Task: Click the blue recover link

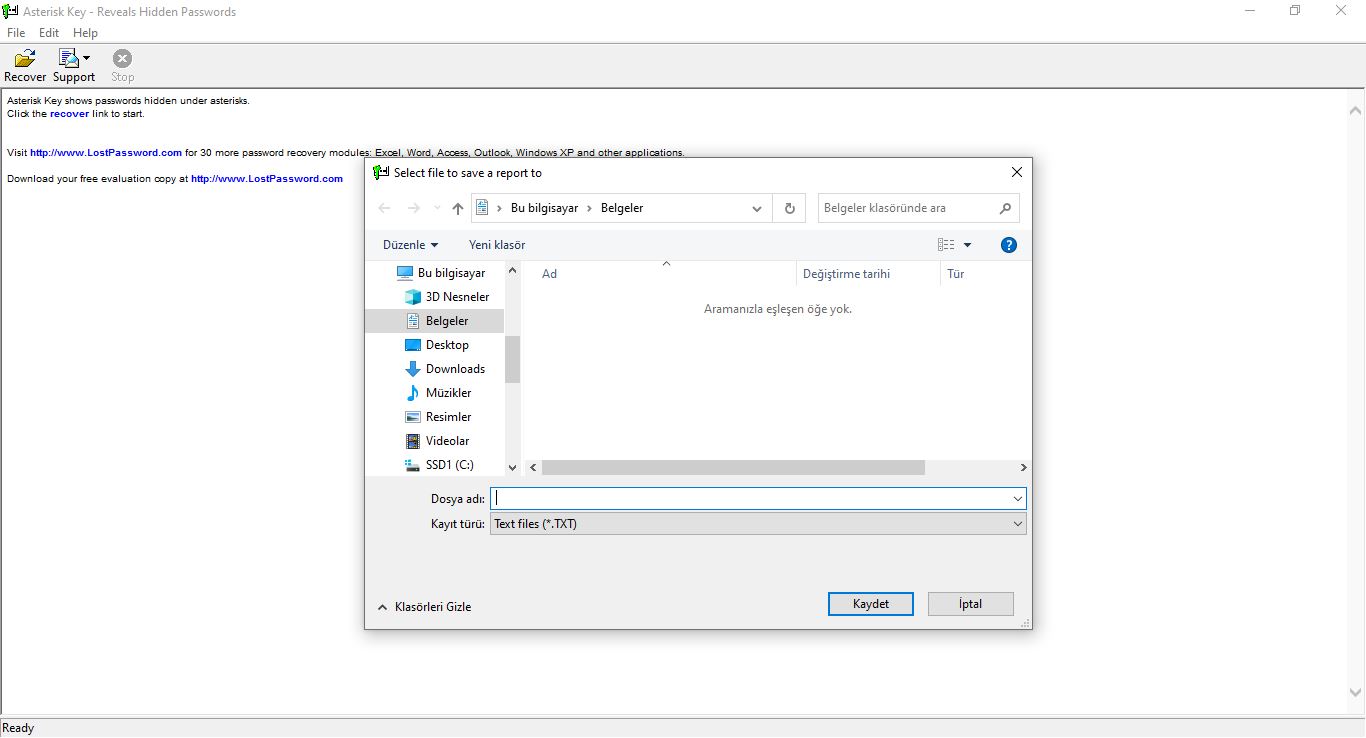Action: click(x=69, y=114)
